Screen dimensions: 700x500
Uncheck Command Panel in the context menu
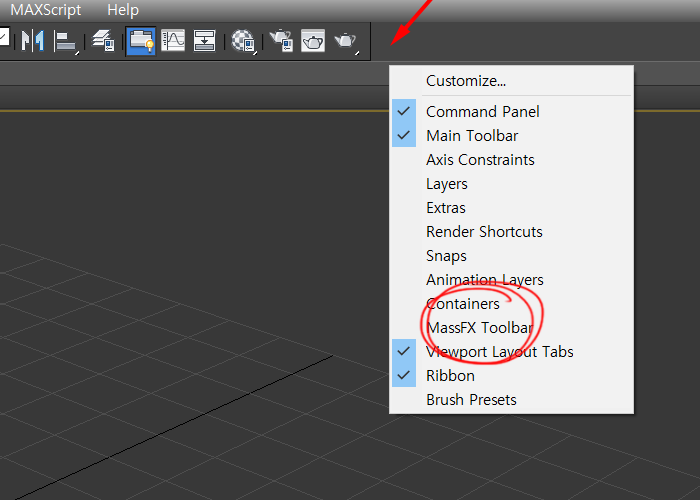tap(512, 111)
